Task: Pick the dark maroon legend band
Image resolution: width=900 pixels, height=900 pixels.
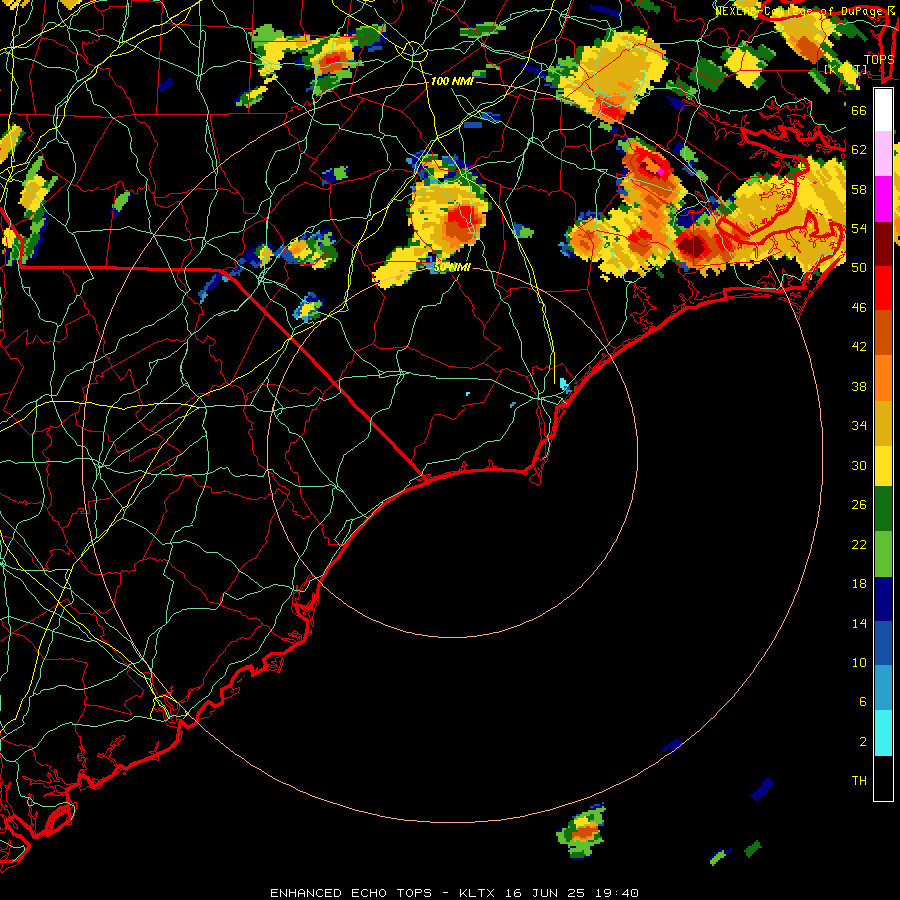Action: (x=883, y=243)
